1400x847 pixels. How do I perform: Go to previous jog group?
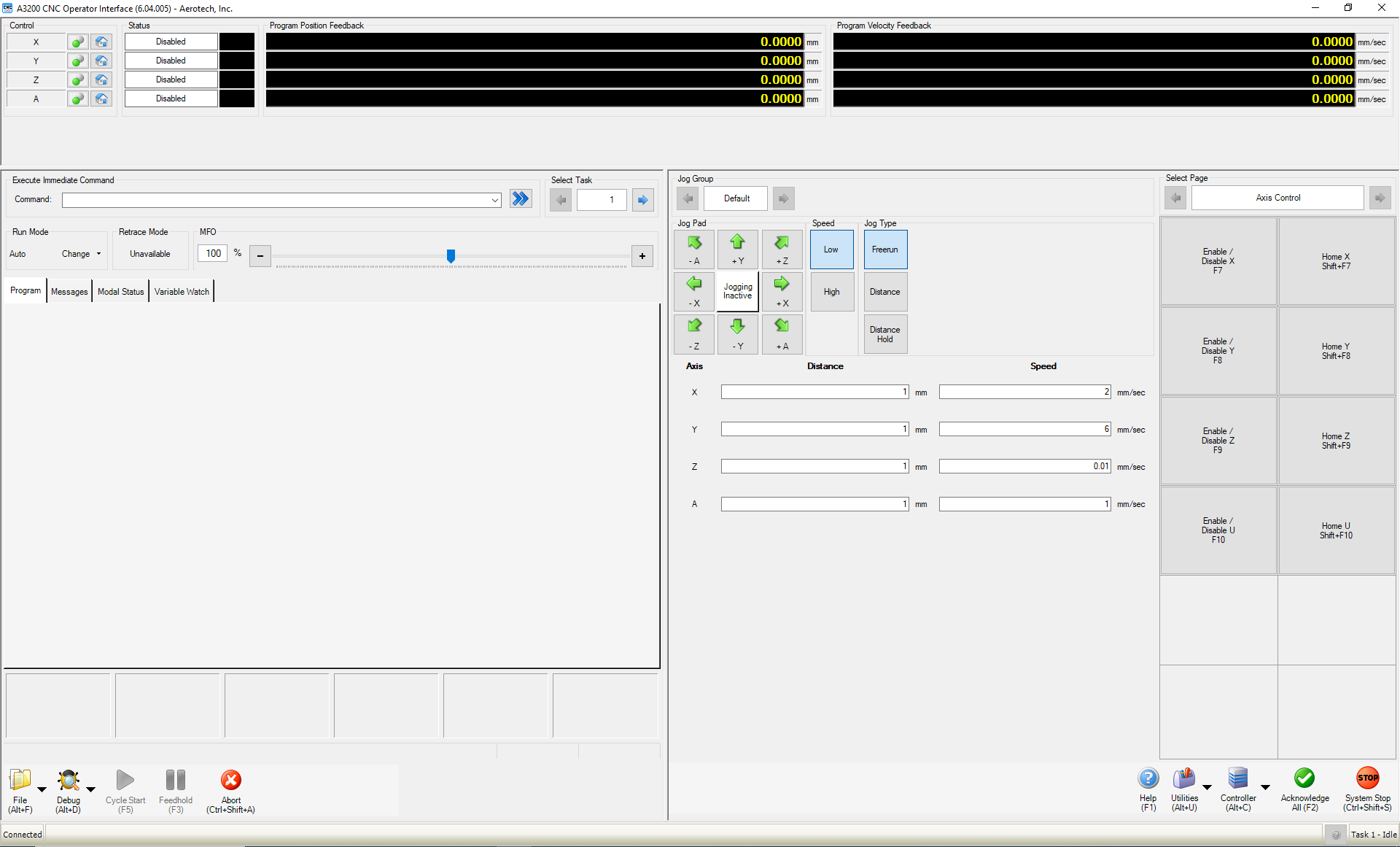click(x=688, y=198)
